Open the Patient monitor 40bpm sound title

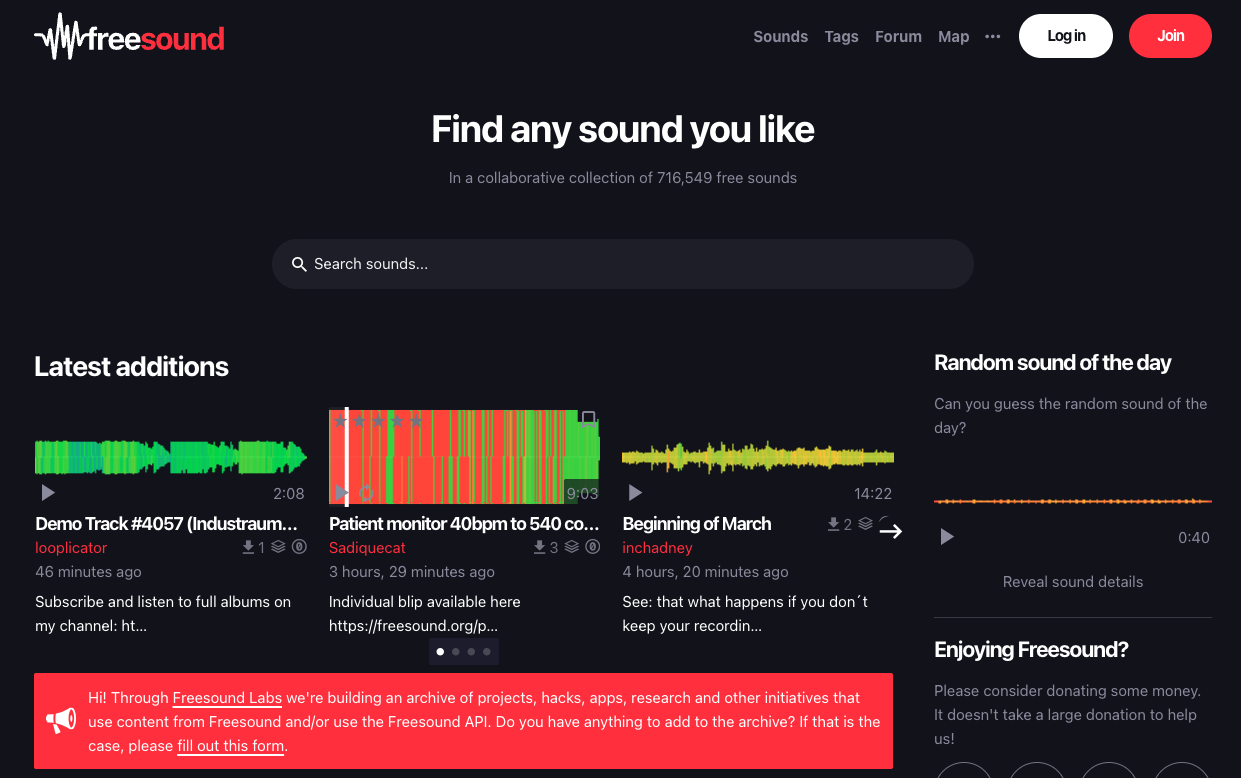click(464, 523)
